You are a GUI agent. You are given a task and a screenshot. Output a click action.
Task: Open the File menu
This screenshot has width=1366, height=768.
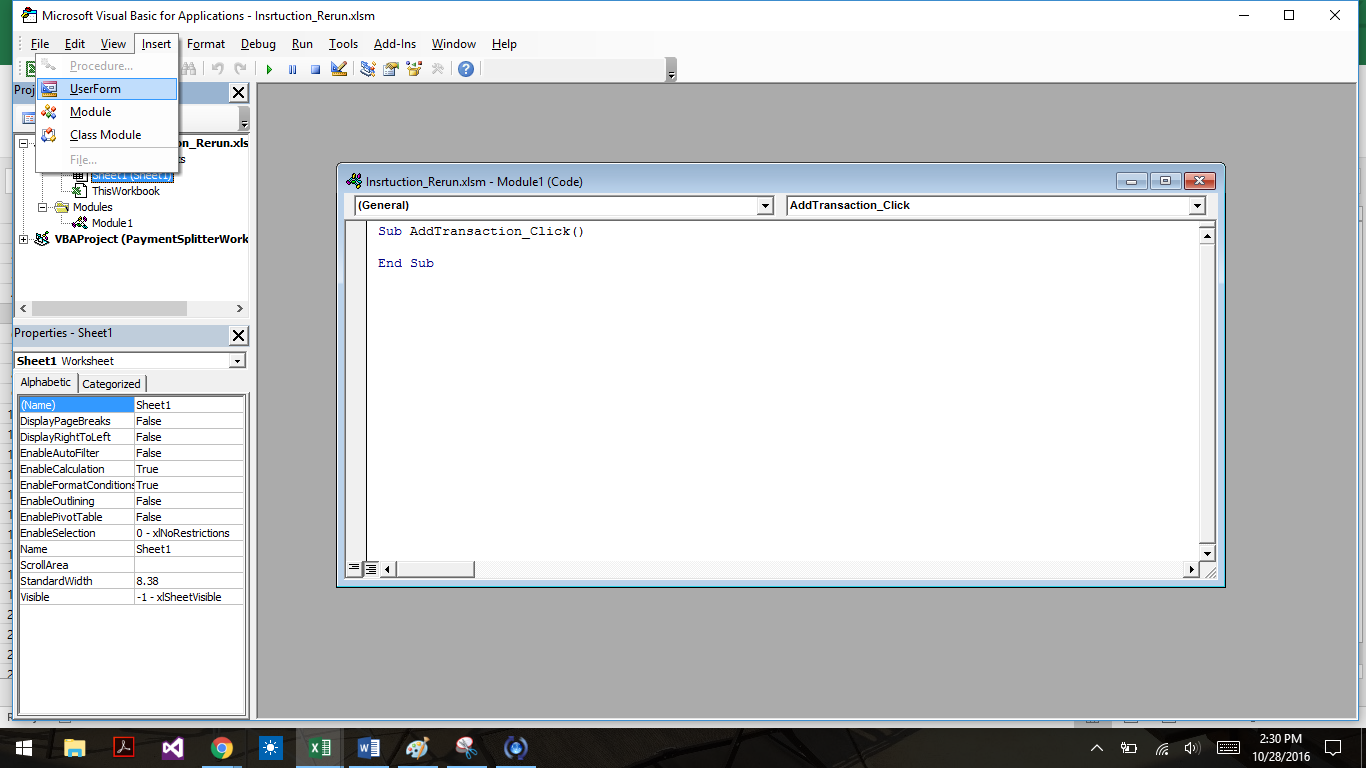coord(40,44)
